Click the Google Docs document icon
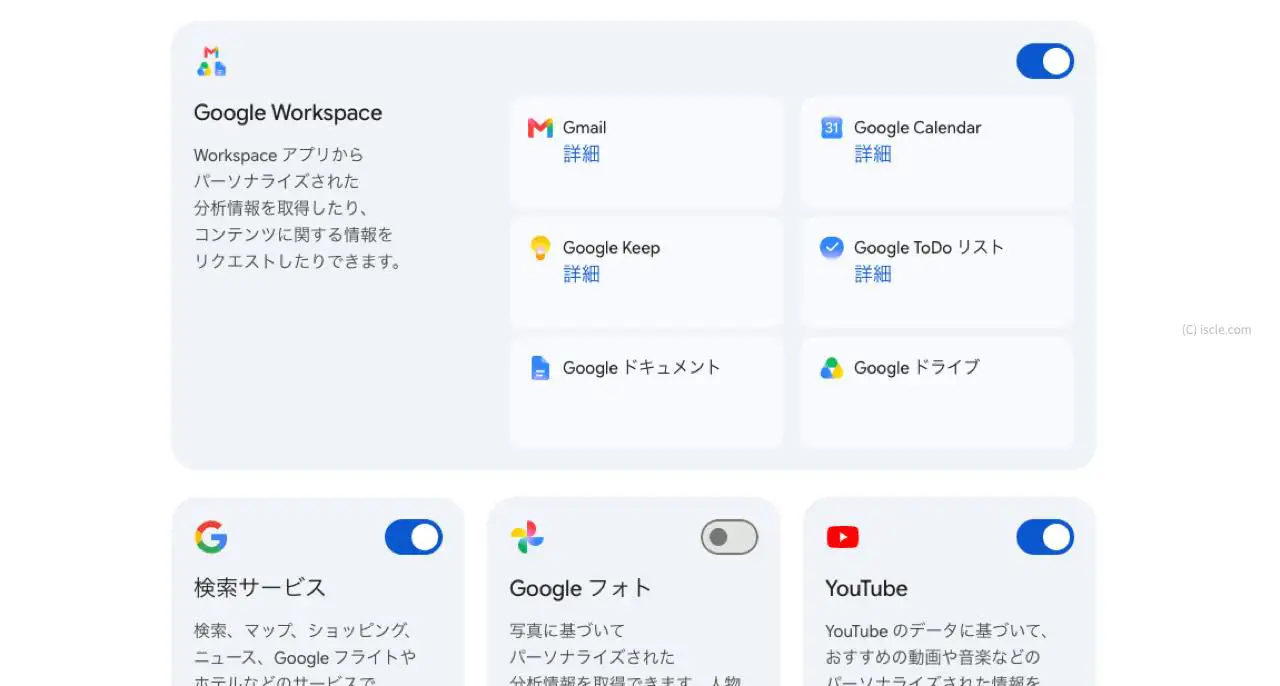The height and width of the screenshot is (686, 1280). point(540,368)
